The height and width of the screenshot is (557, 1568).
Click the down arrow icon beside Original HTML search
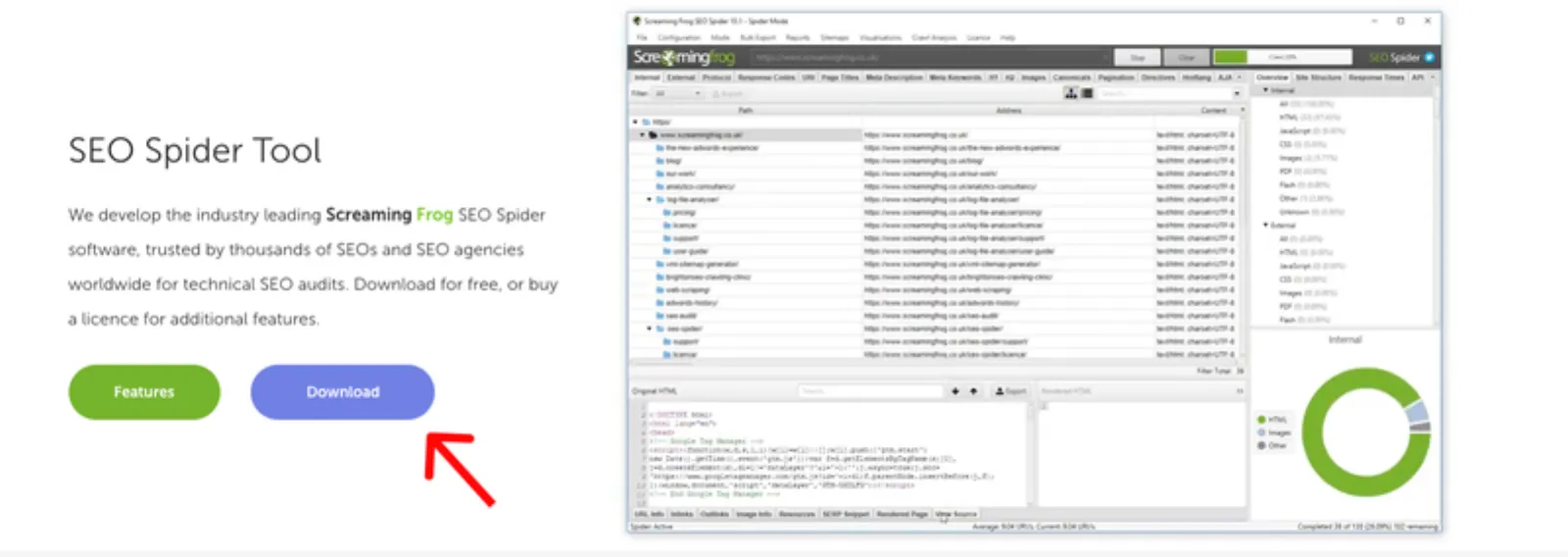click(955, 391)
